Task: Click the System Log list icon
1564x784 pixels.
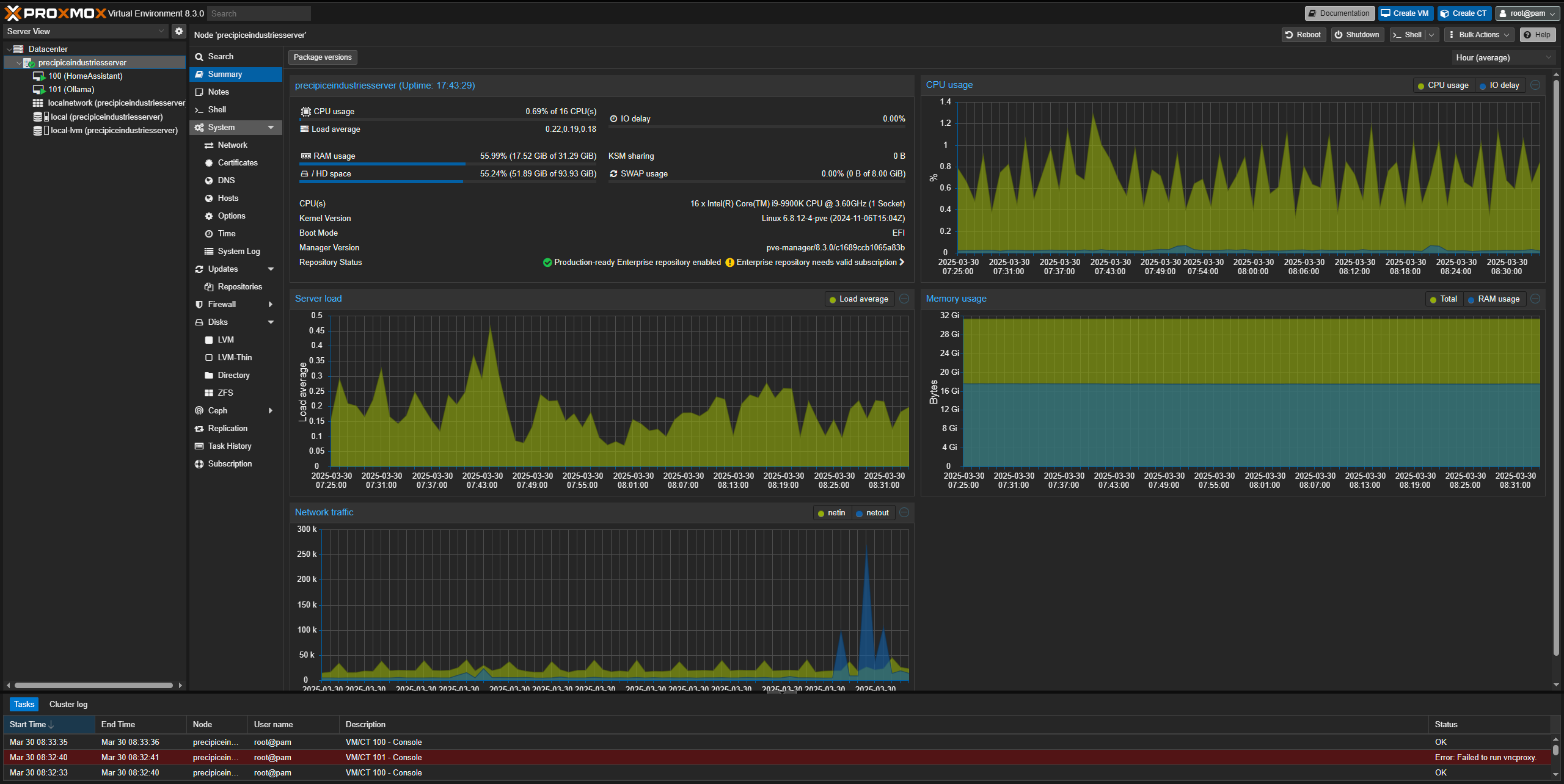Action: point(209,252)
